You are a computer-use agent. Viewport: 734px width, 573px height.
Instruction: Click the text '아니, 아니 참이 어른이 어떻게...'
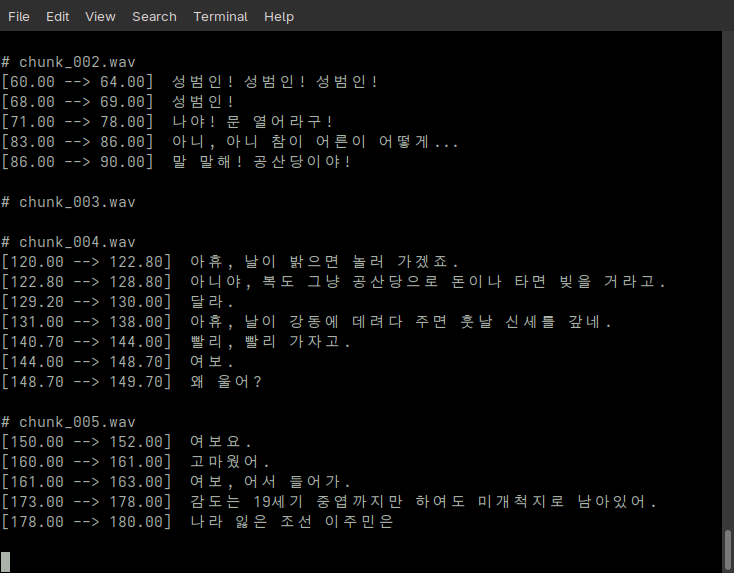(x=315, y=142)
